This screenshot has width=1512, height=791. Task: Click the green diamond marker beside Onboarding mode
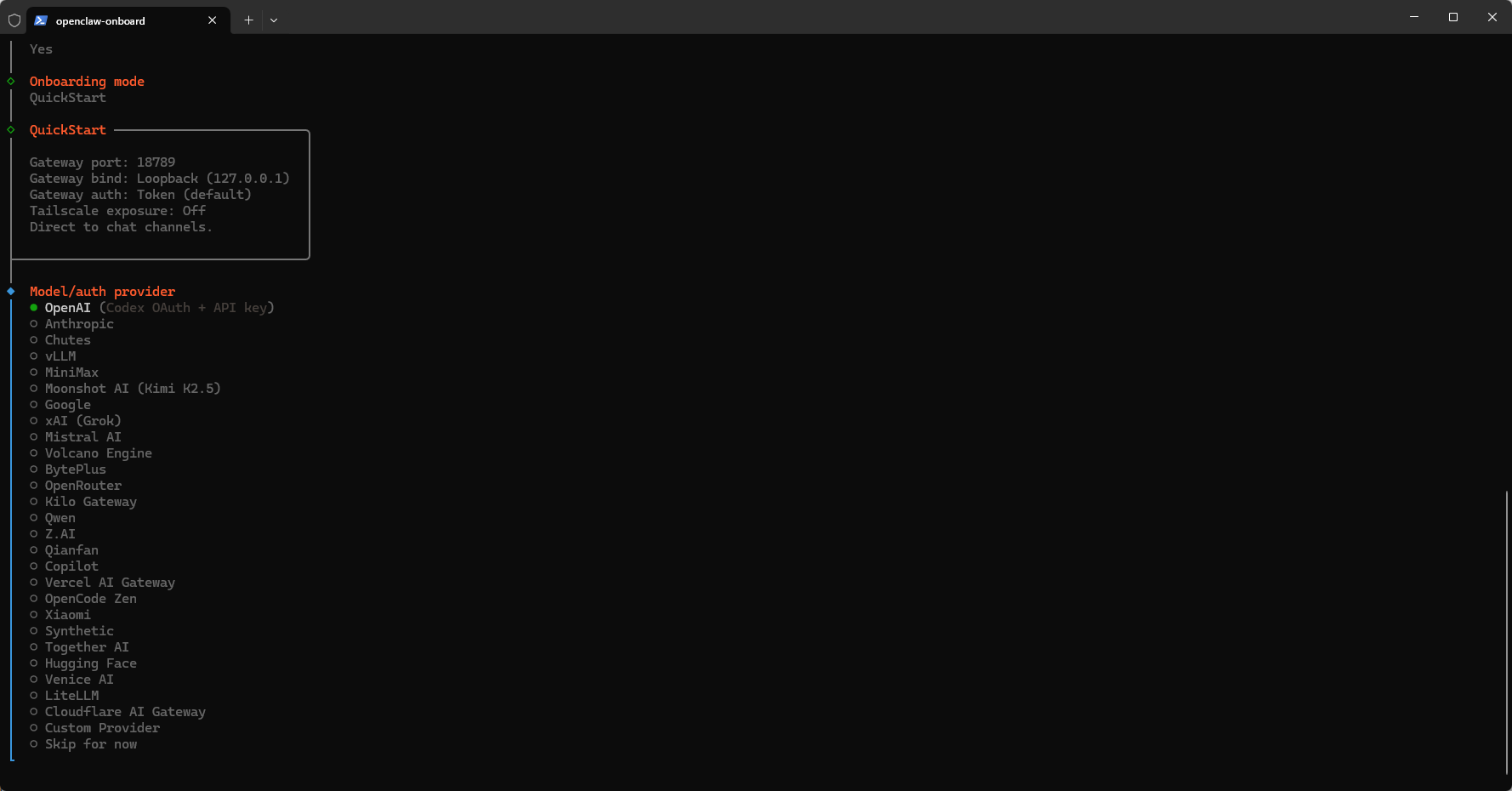pyautogui.click(x=11, y=82)
